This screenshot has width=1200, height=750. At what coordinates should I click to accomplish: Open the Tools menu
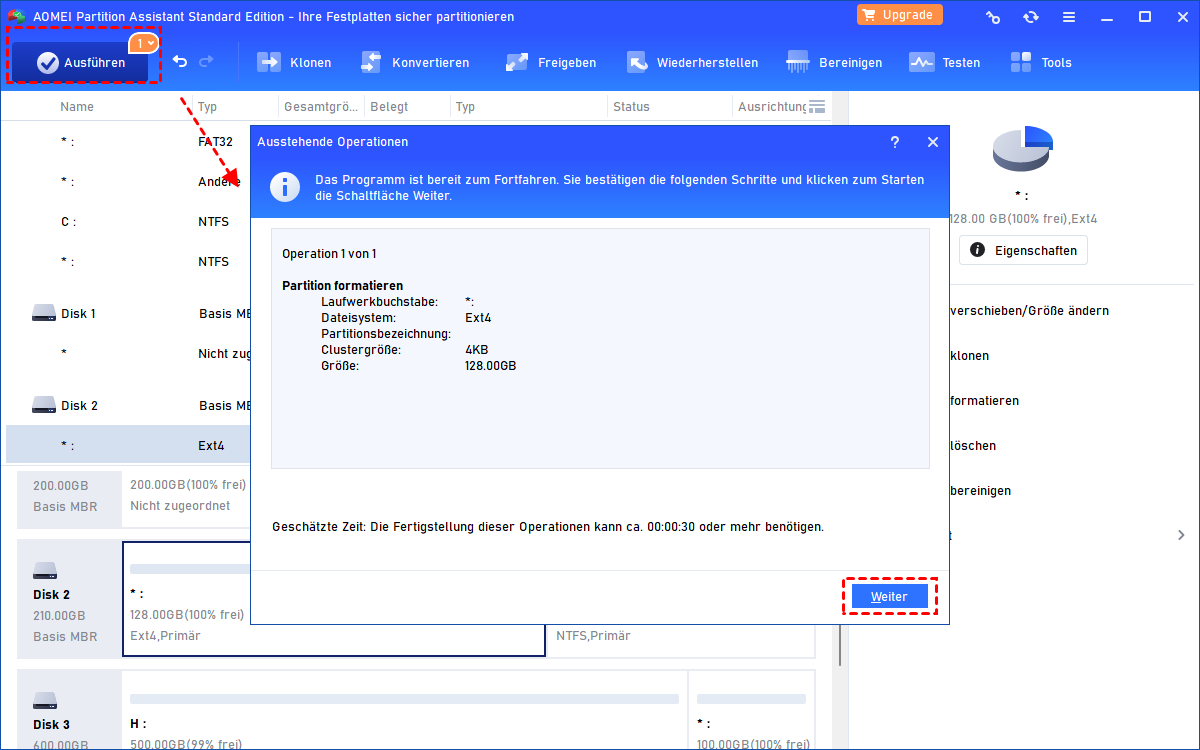[x=1040, y=62]
